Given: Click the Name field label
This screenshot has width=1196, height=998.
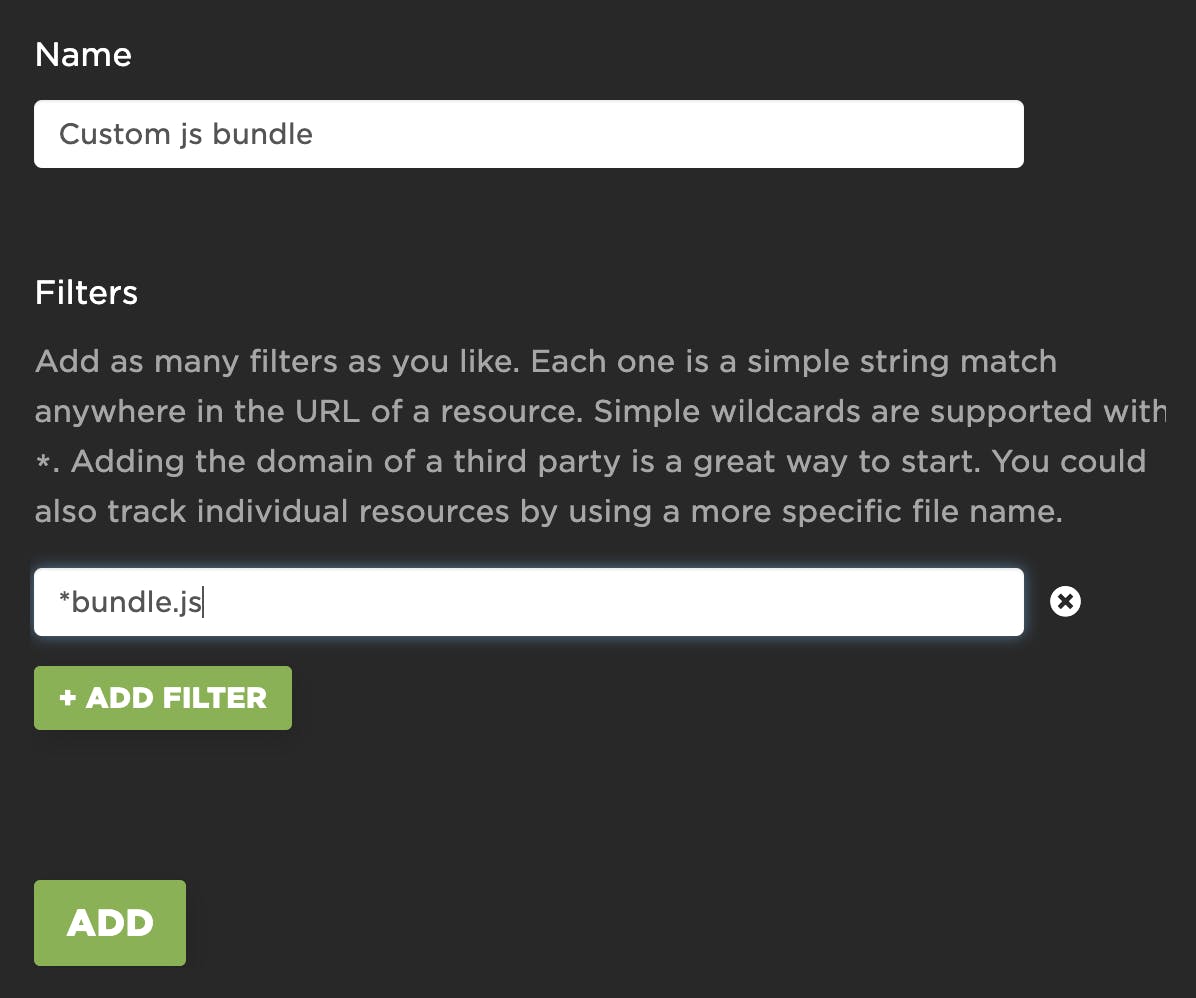Looking at the screenshot, I should click(x=83, y=54).
